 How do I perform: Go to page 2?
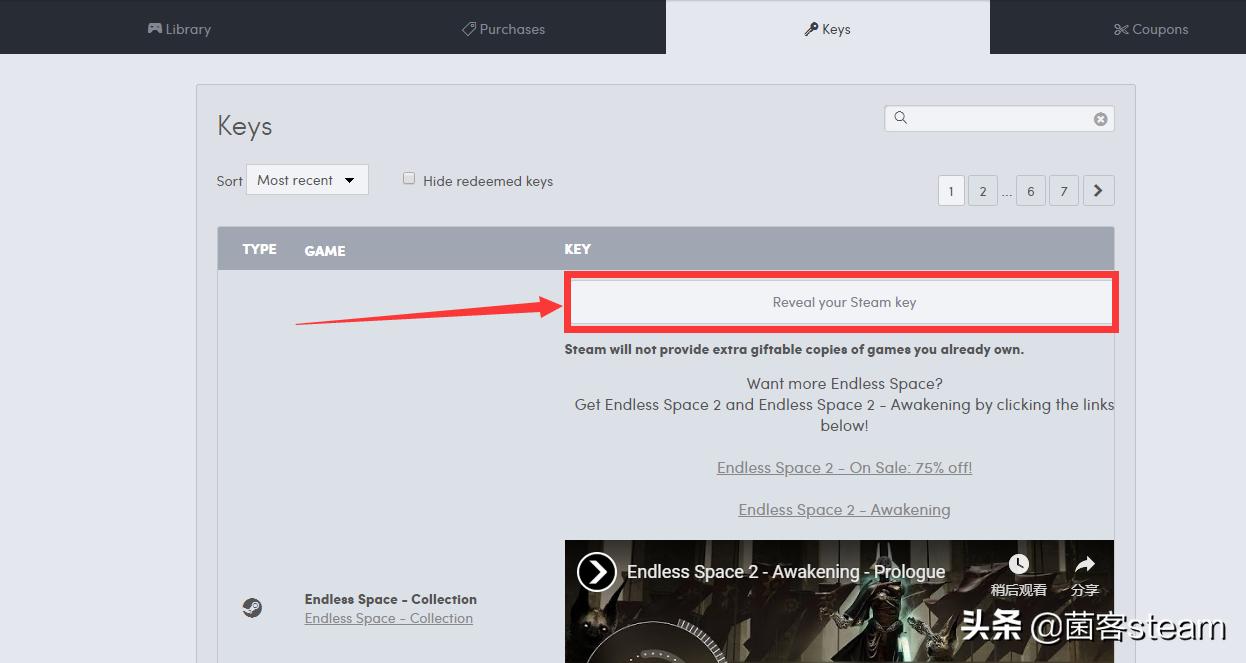(x=983, y=191)
